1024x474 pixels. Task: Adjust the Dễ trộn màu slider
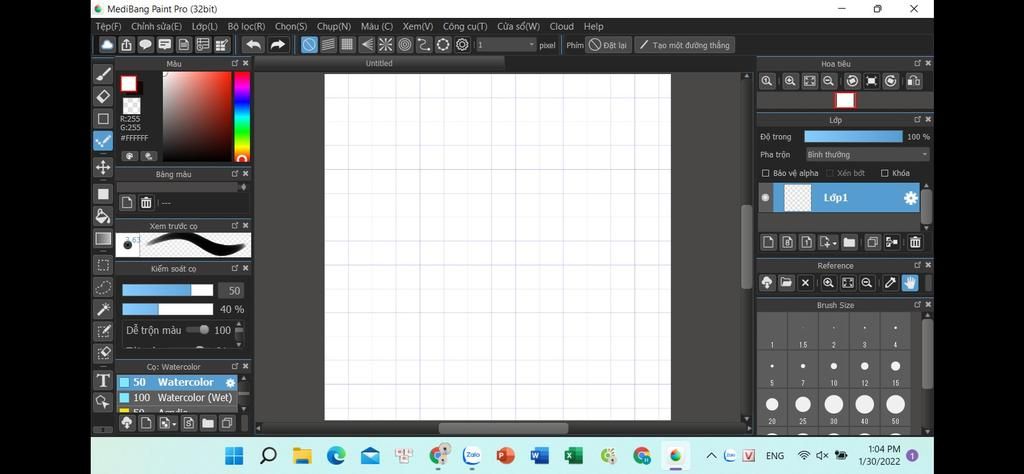tap(198, 330)
